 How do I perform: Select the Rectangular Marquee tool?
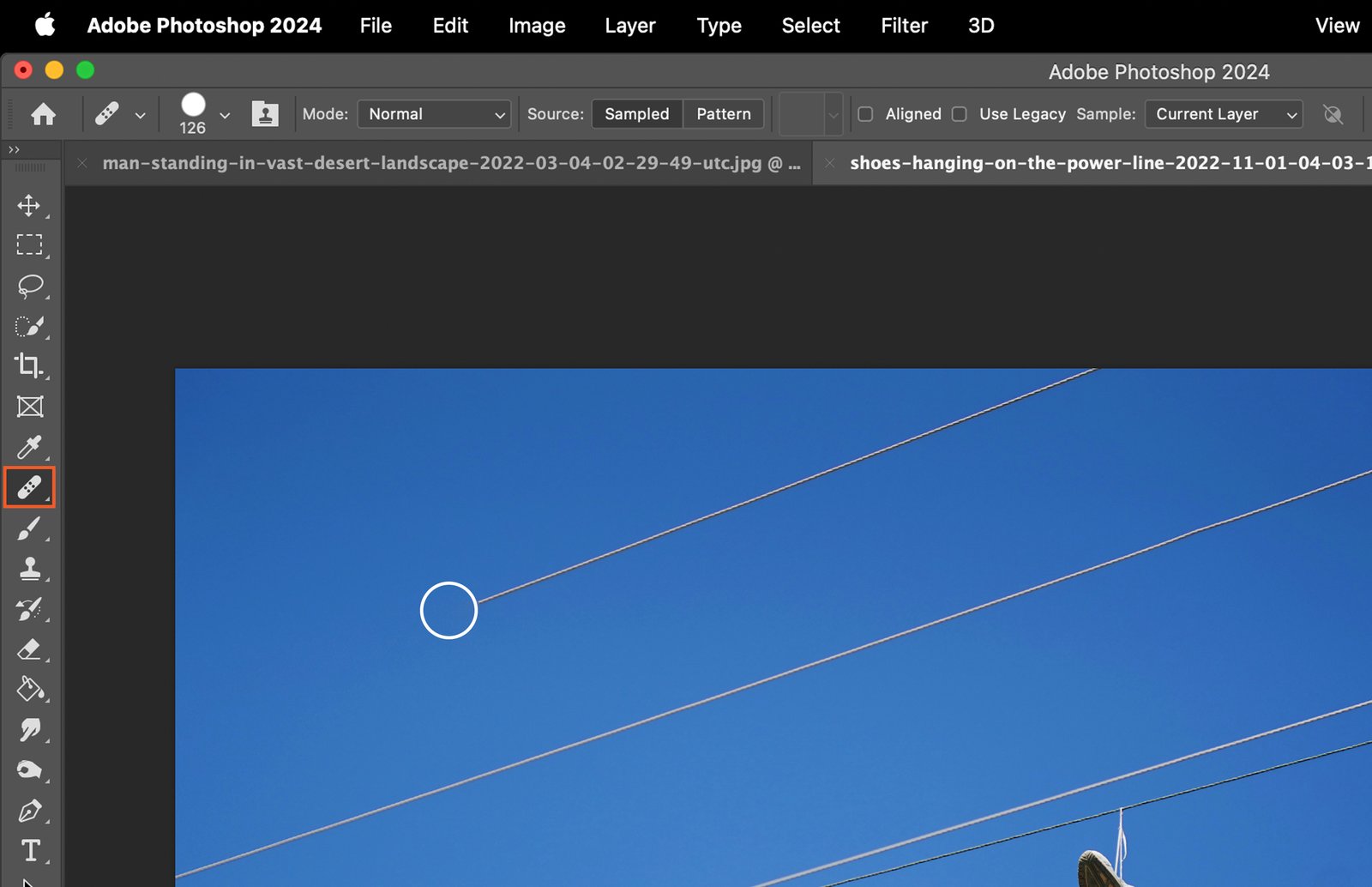pyautogui.click(x=29, y=245)
